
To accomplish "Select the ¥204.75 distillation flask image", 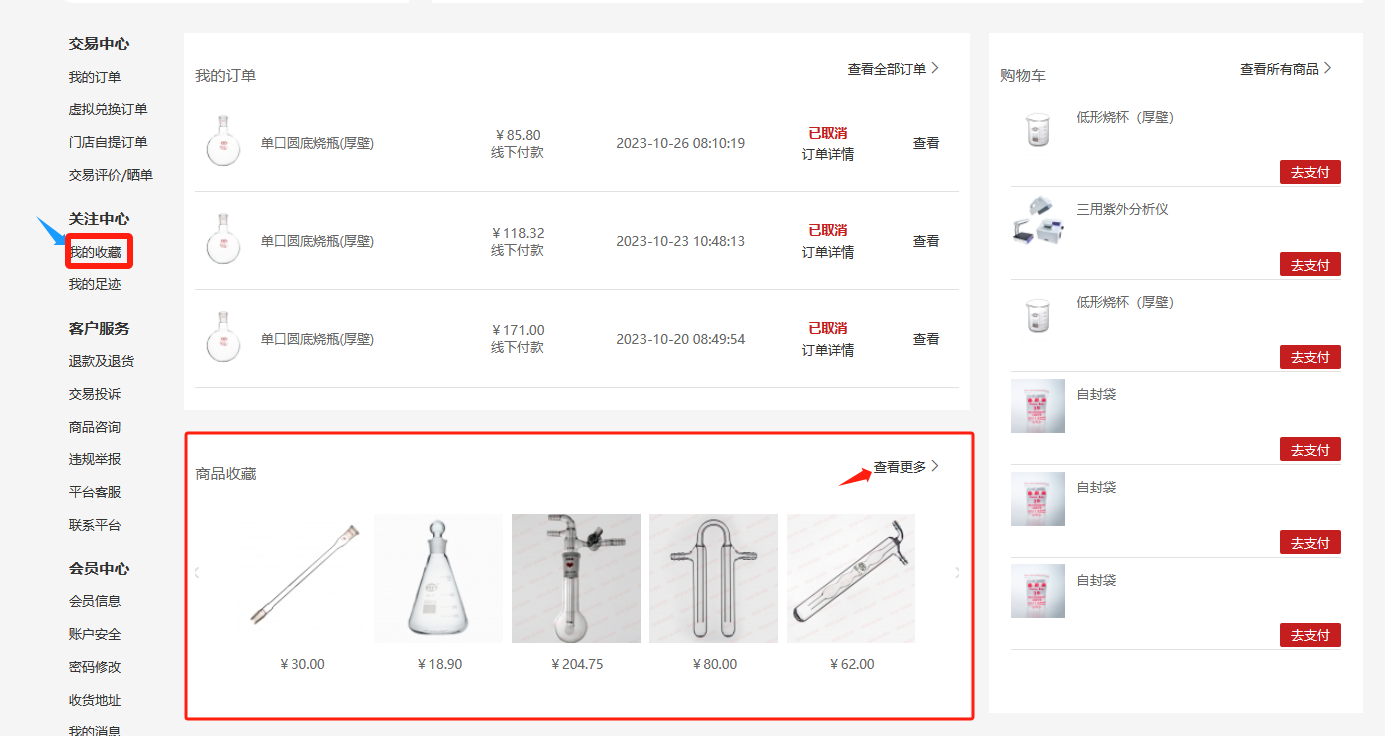I will click(x=576, y=578).
